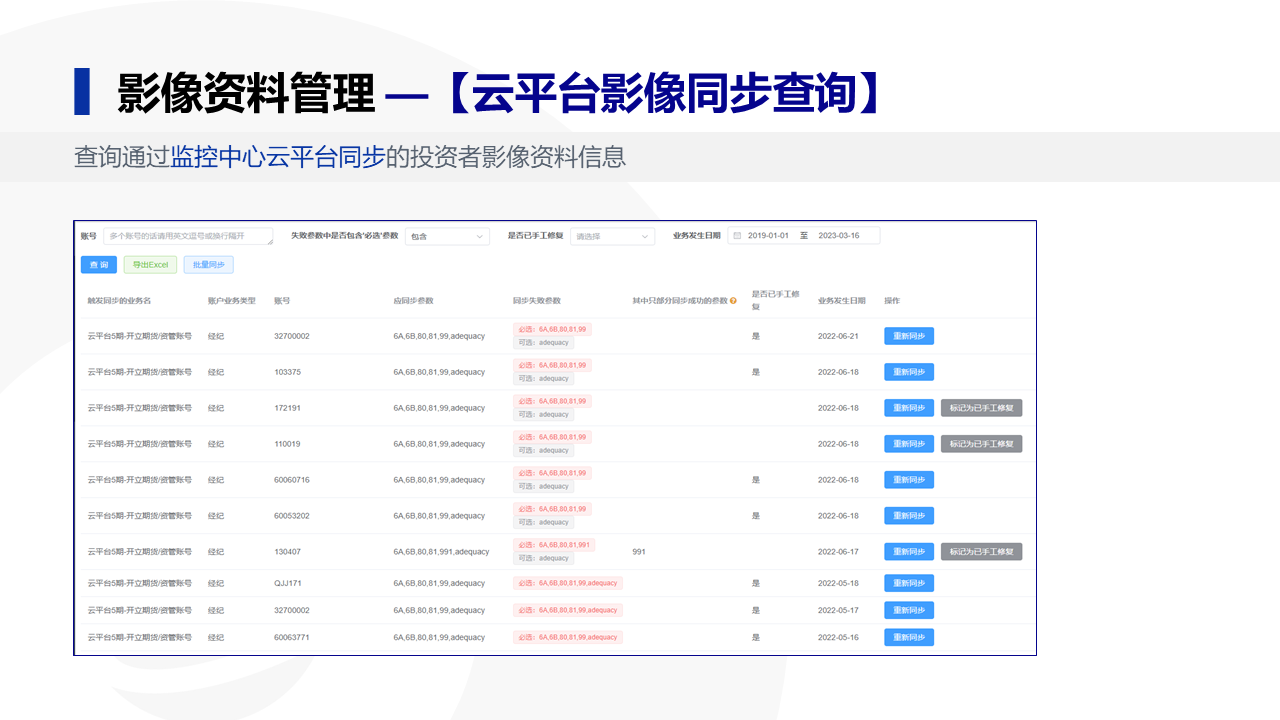Screen dimensions: 1280x720
Task: Click end date 2023-03-16 in date range
Action: click(838, 236)
